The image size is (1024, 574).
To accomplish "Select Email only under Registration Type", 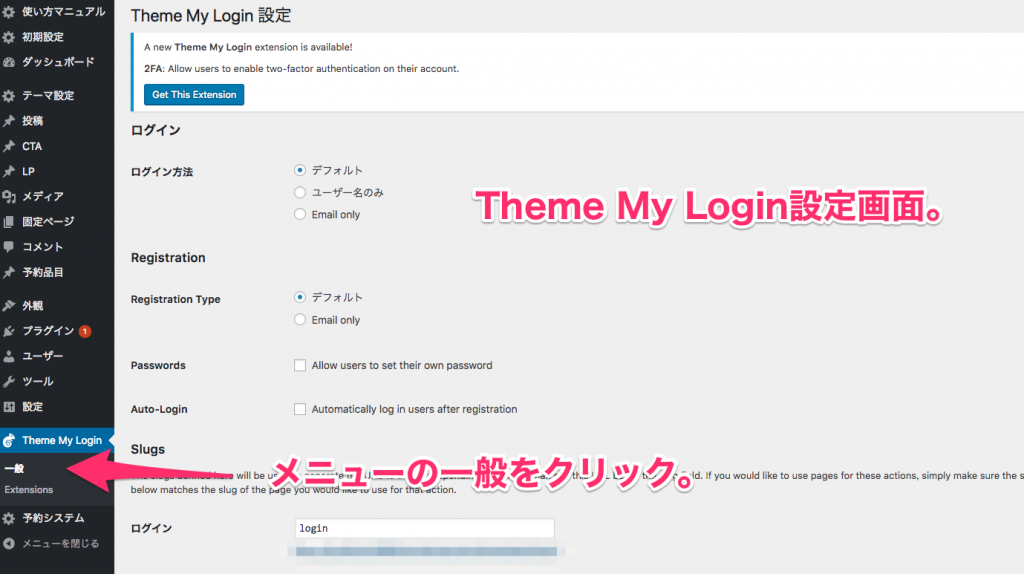I will (x=300, y=320).
